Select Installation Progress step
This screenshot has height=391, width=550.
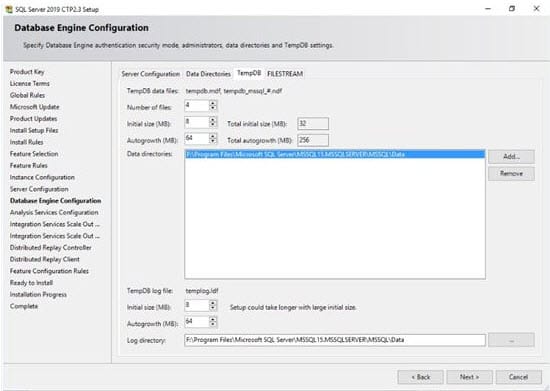coord(38,295)
